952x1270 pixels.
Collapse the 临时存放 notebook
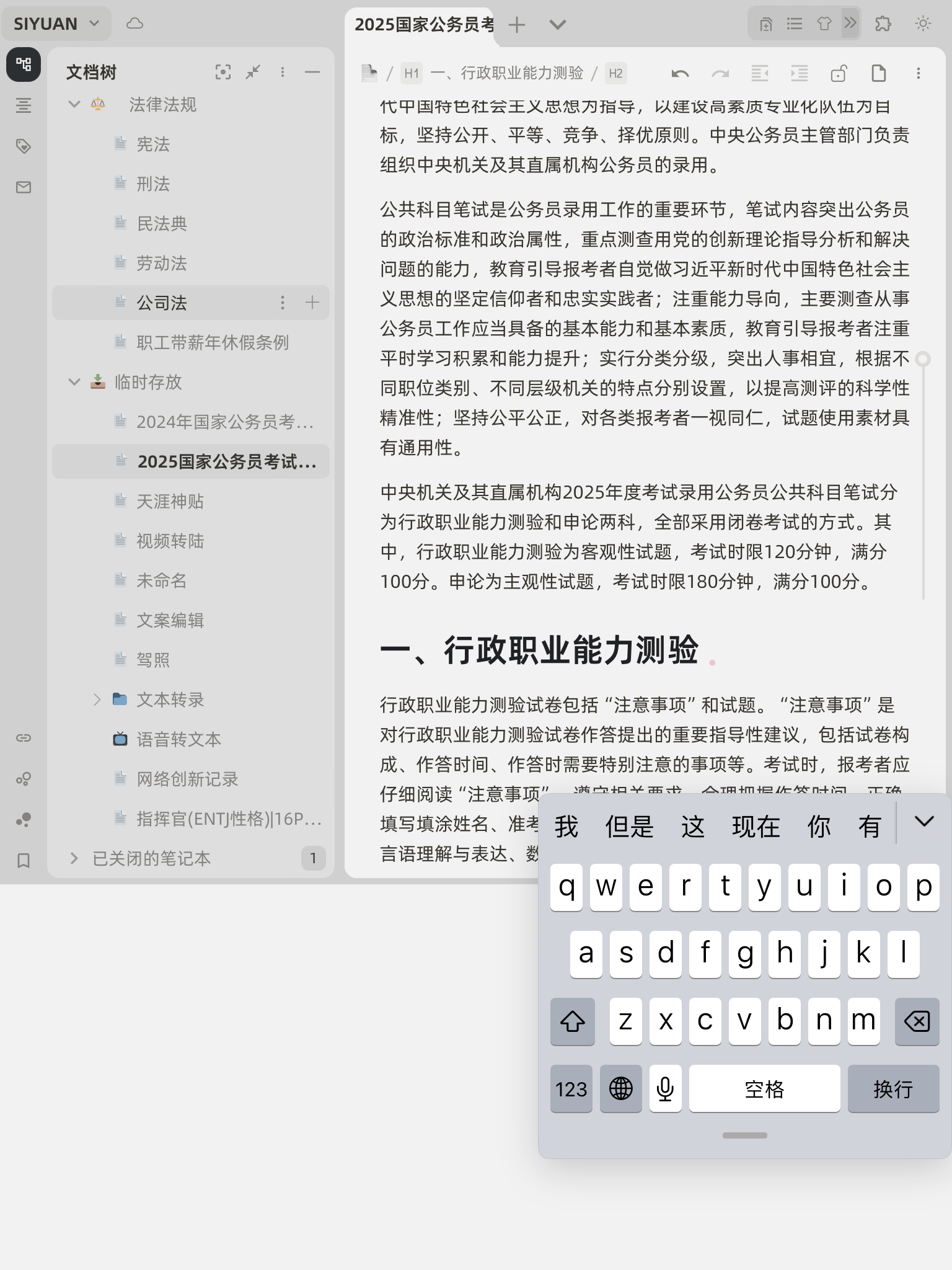click(x=74, y=382)
